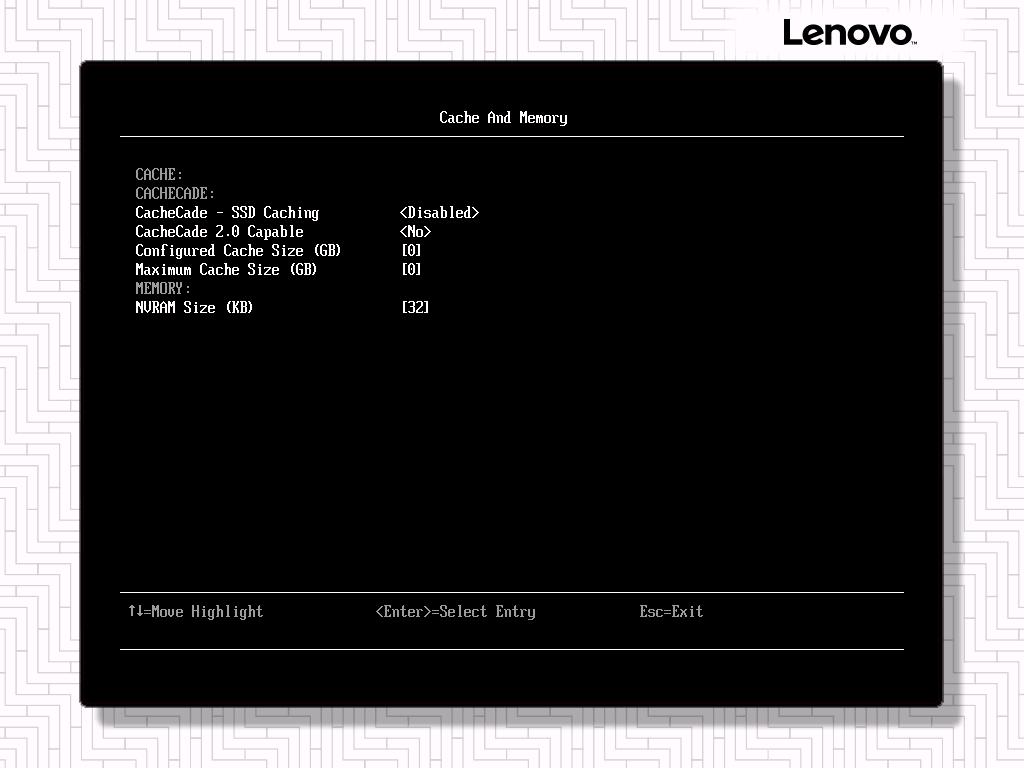
Task: Highlight the Maximum Cache Size (GB) label
Action: [226, 270]
